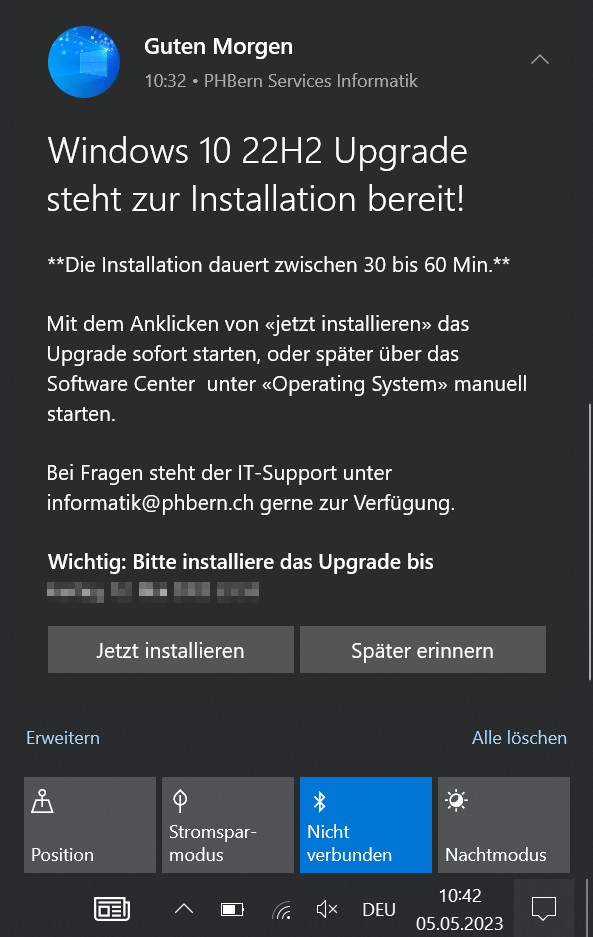
Task: Click the Windows 10 22H2 Upgrade heading
Action: pos(257,174)
